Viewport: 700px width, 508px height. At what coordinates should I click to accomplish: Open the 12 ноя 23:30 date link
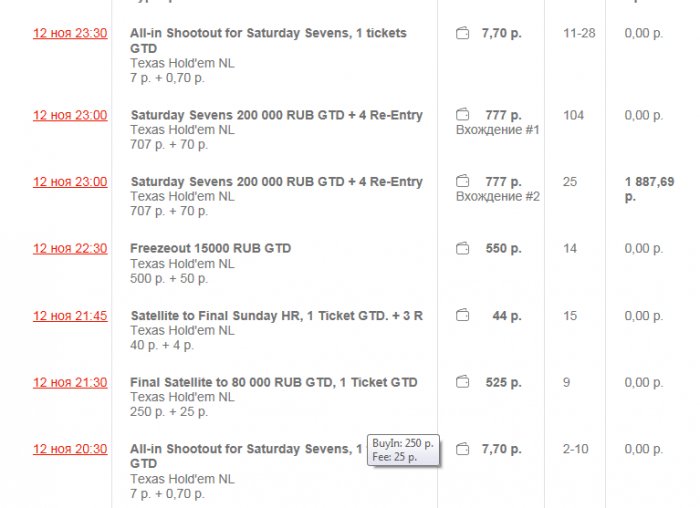(x=70, y=33)
